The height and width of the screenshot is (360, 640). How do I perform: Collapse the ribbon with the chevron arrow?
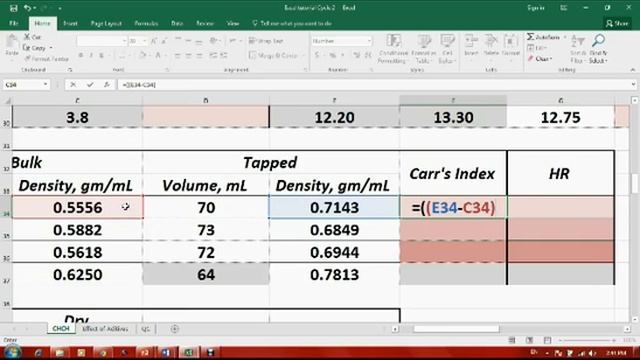[633, 70]
